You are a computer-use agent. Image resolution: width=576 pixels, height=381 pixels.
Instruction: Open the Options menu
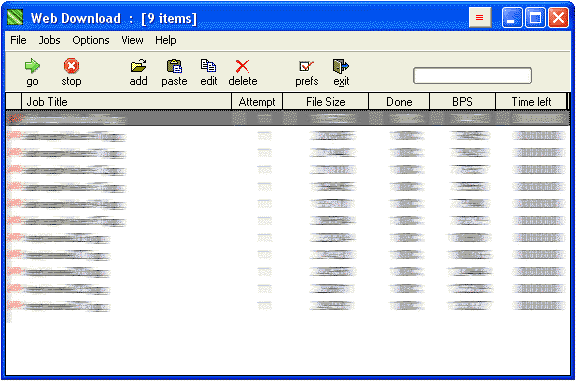tap(91, 40)
